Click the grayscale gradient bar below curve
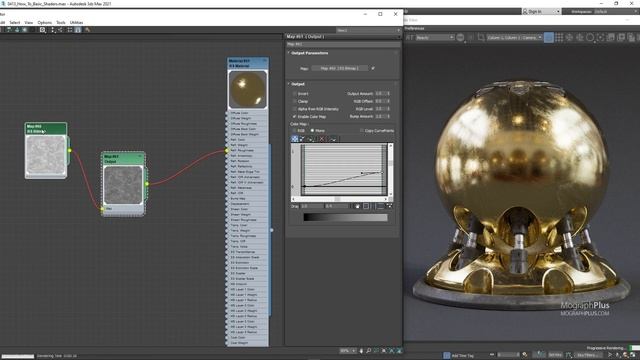 click(x=345, y=218)
